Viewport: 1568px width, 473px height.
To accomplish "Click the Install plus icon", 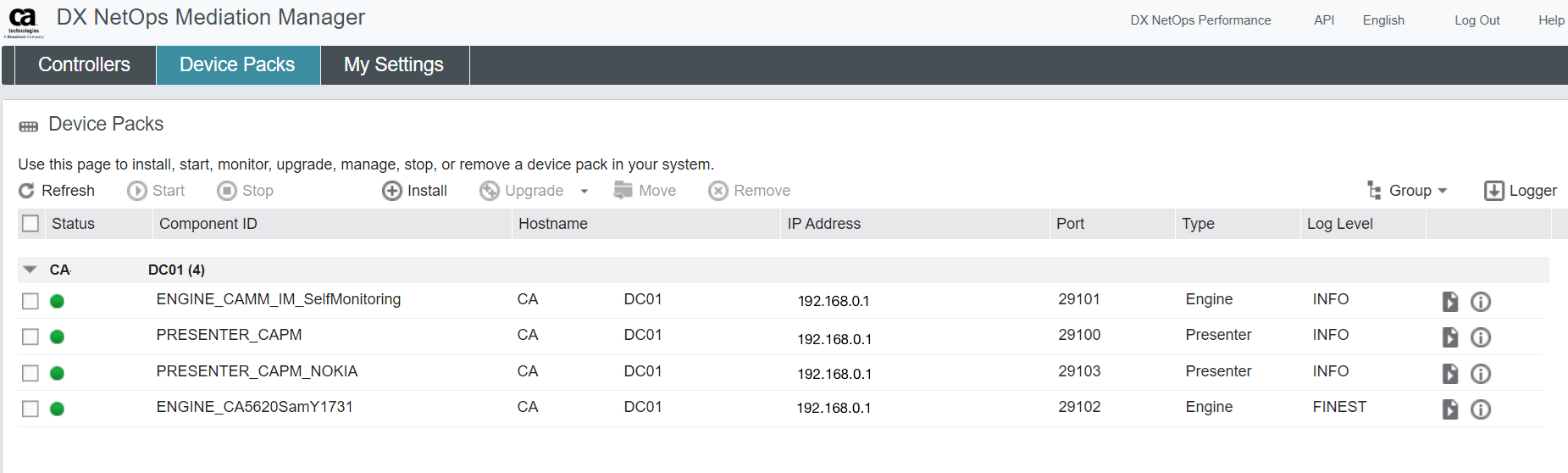I will [391, 191].
